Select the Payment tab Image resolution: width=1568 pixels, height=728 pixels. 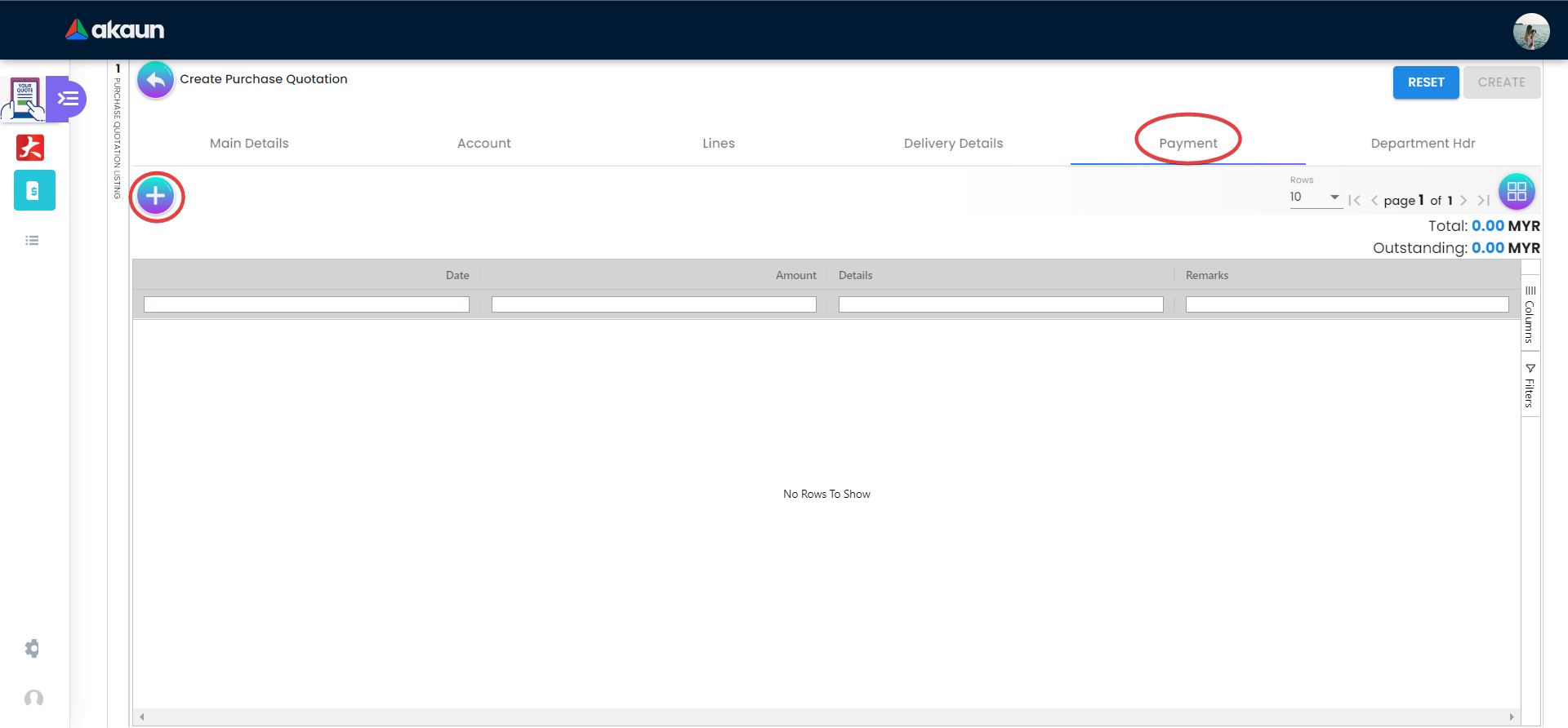1188,144
